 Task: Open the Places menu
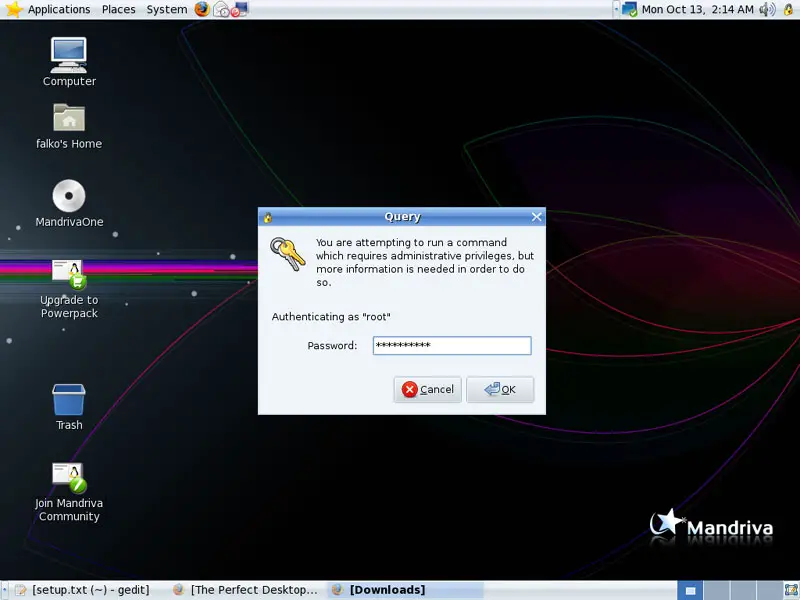point(118,9)
